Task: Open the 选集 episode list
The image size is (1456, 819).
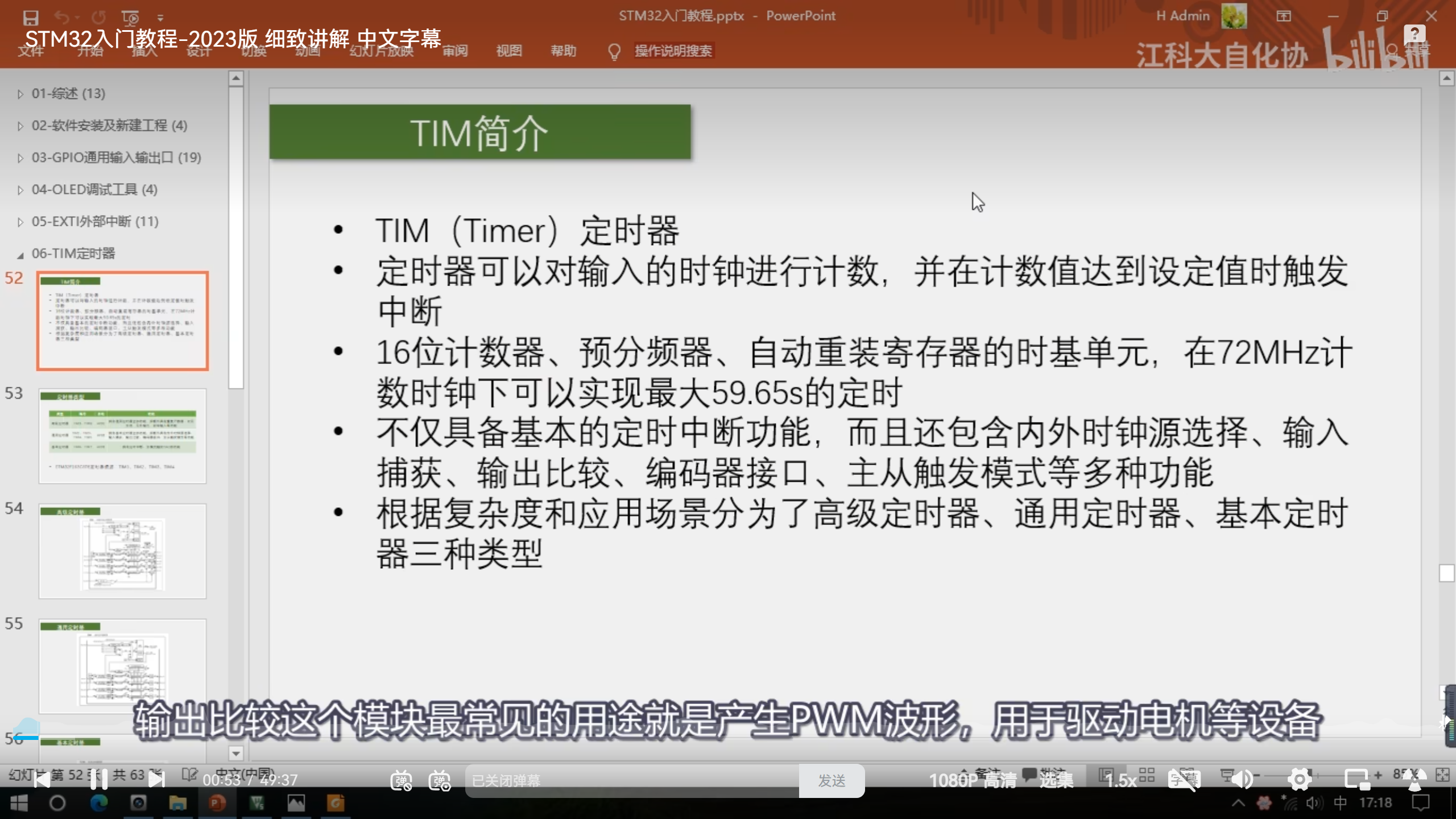Action: (1056, 780)
